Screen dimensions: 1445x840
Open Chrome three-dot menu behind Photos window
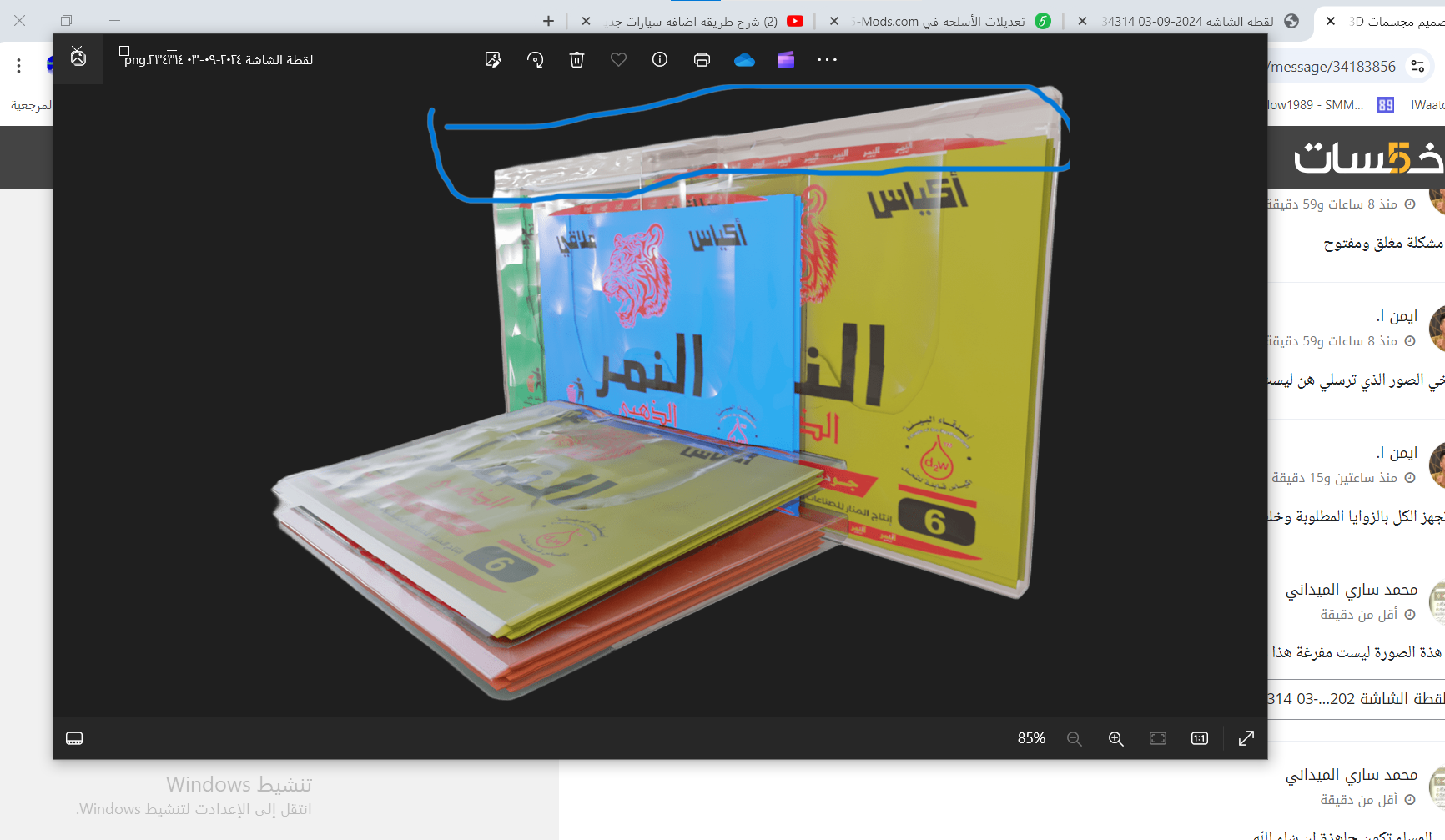[x=18, y=66]
